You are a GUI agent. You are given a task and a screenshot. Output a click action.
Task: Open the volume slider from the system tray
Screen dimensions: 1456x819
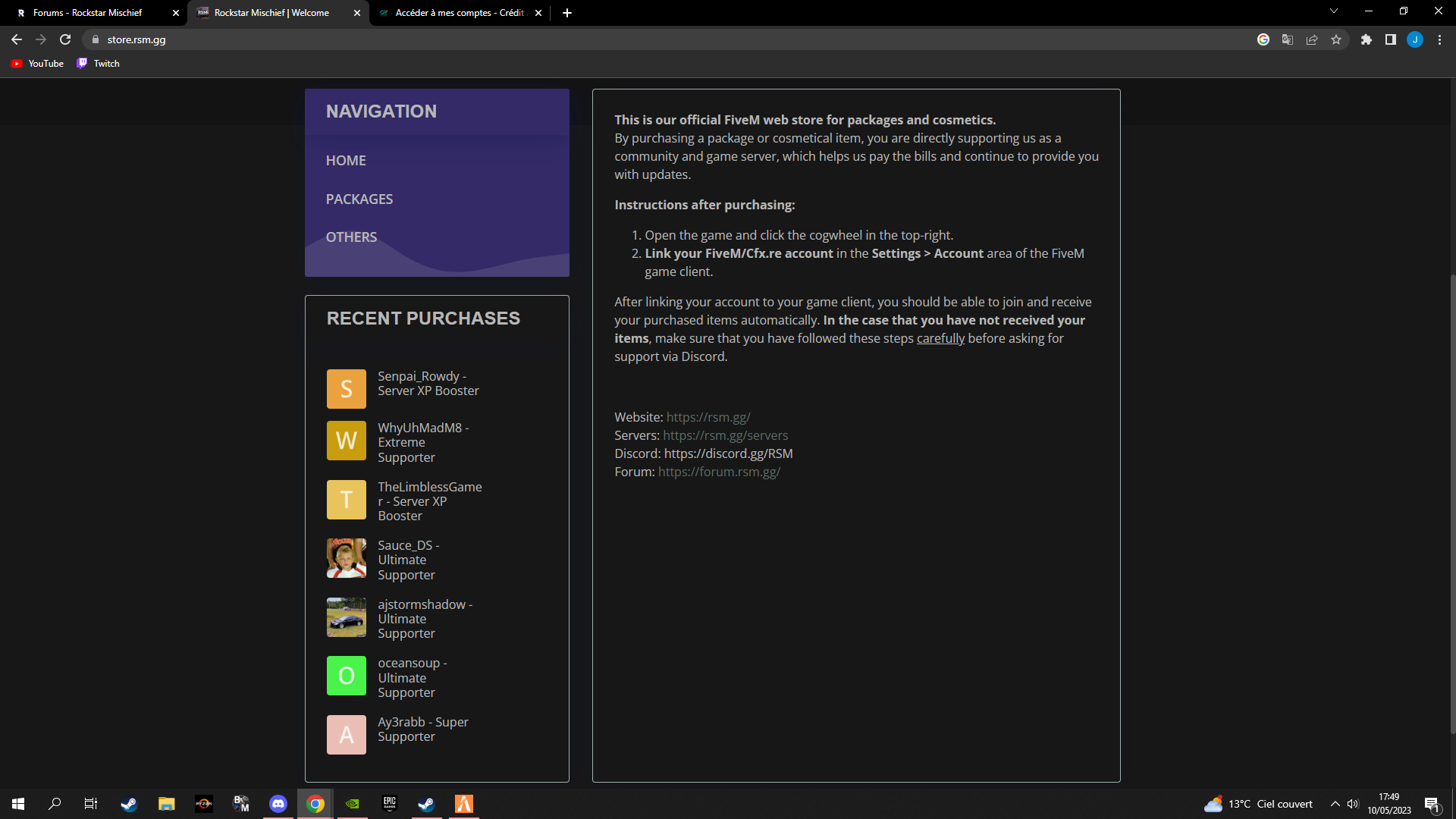1353,804
